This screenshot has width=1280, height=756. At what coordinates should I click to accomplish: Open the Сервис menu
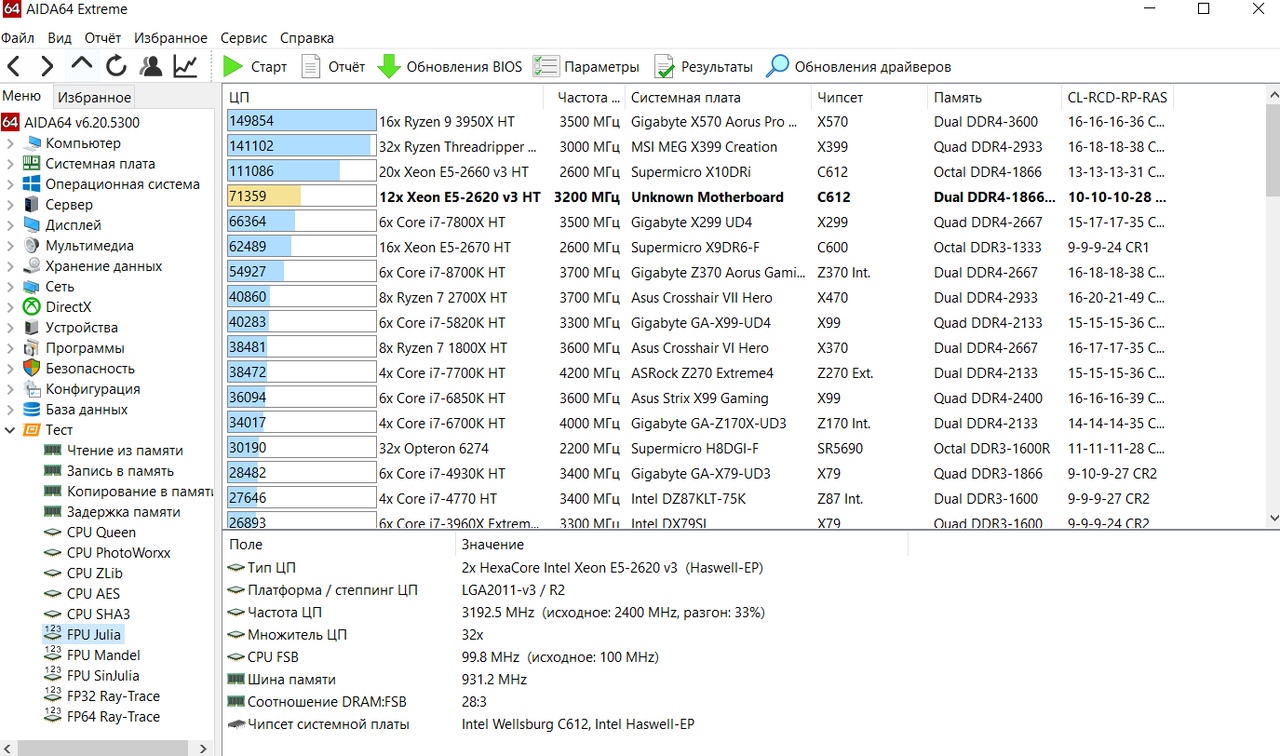tap(244, 38)
